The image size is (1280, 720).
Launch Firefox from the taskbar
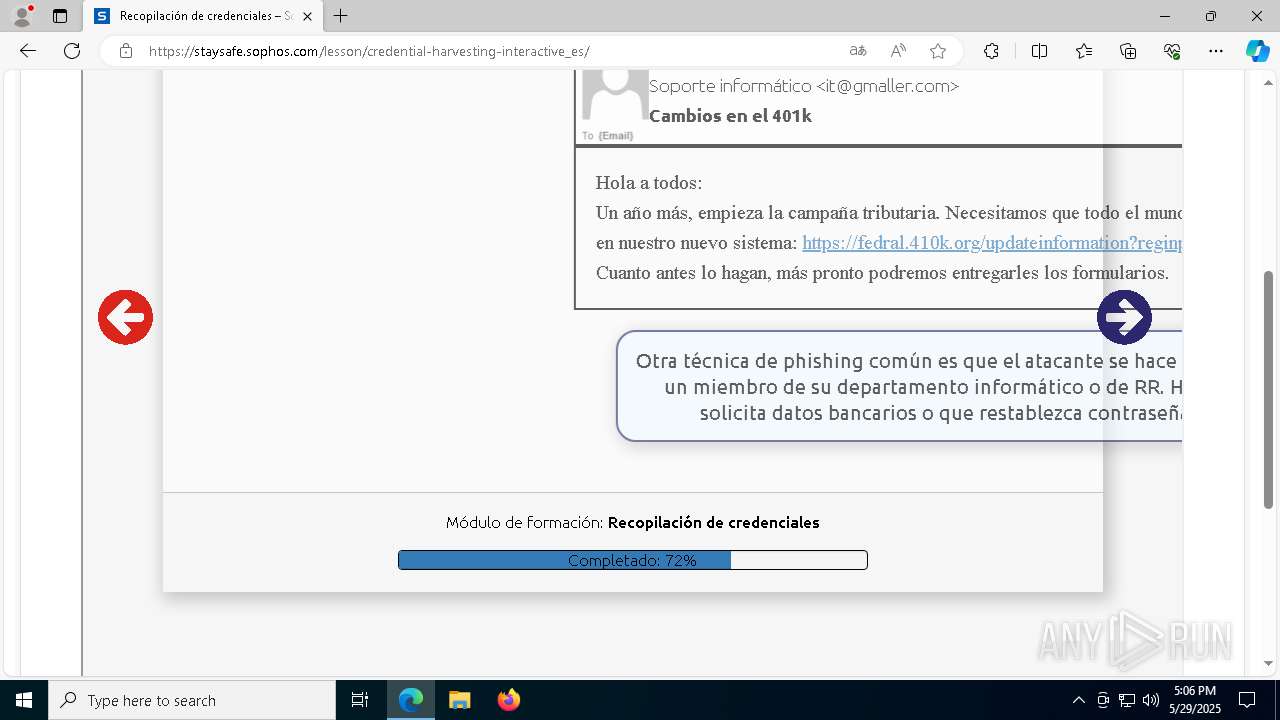(509, 700)
